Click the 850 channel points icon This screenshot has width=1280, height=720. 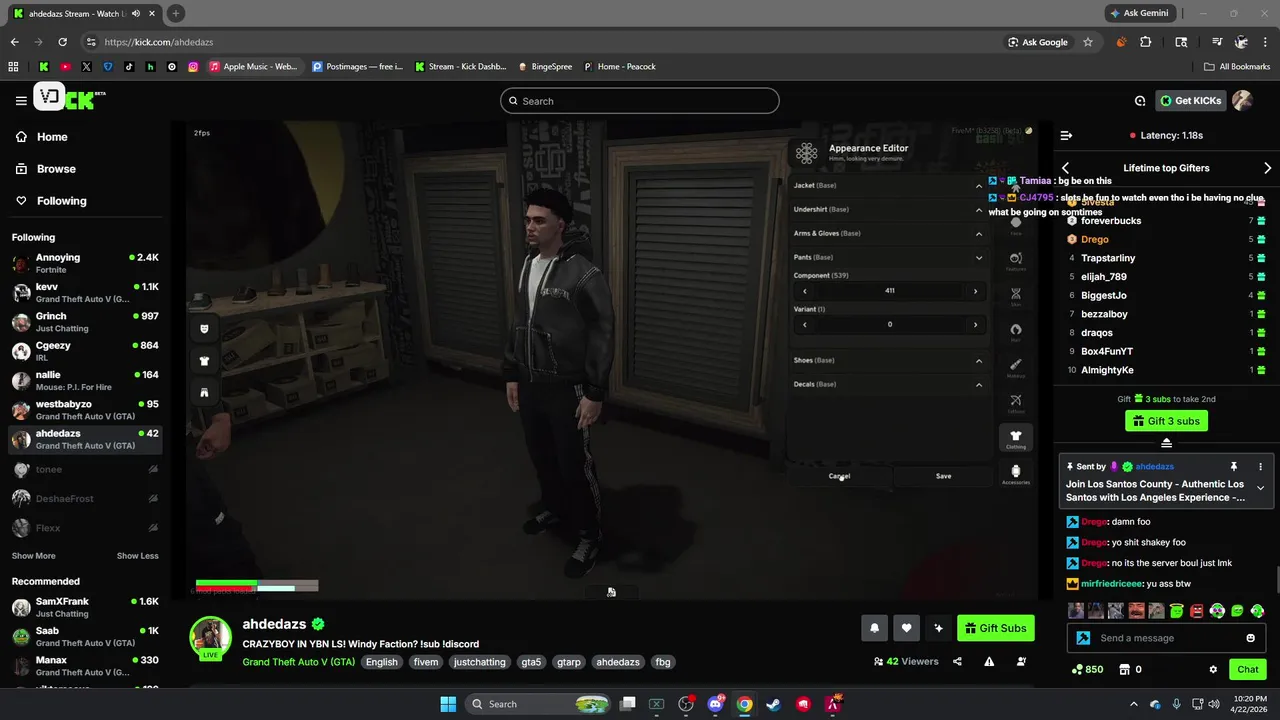coord(1087,670)
